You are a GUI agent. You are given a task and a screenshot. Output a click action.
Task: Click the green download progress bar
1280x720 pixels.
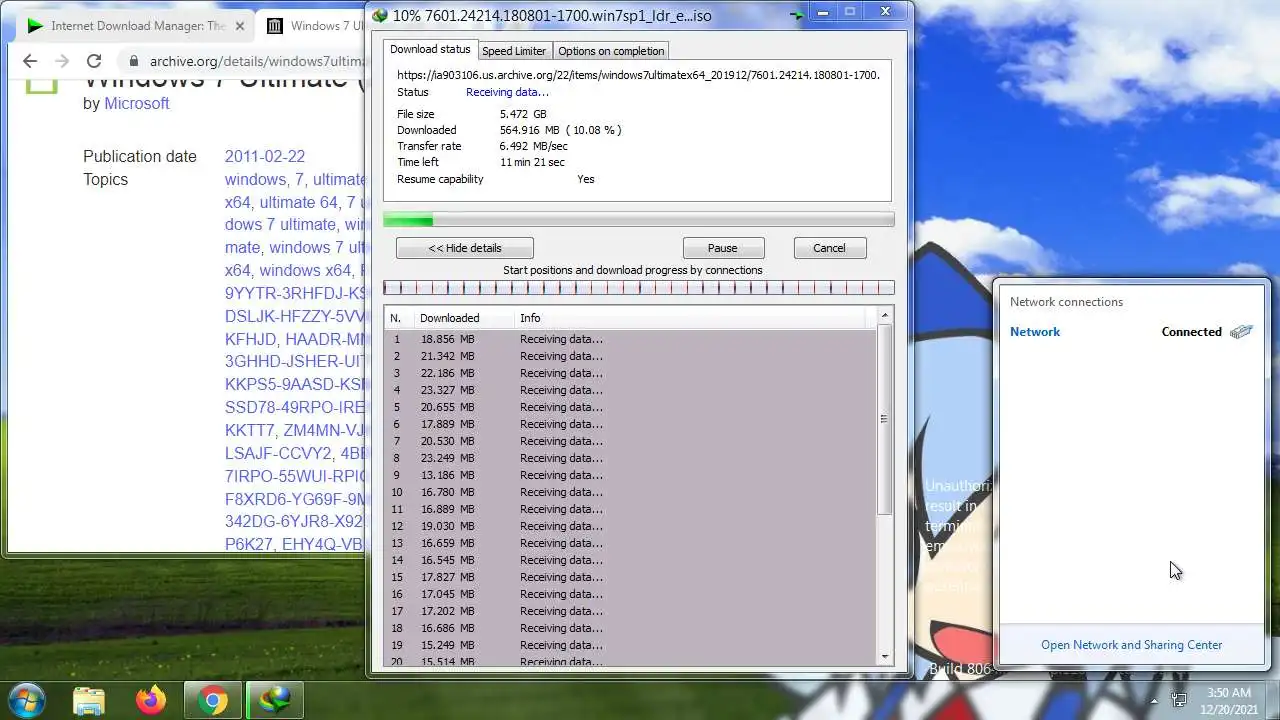[x=638, y=220]
